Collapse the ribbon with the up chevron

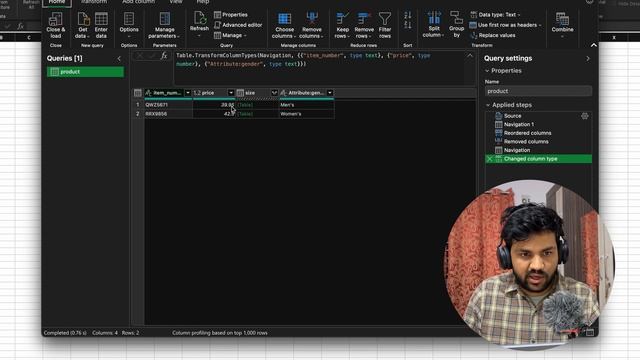click(593, 45)
